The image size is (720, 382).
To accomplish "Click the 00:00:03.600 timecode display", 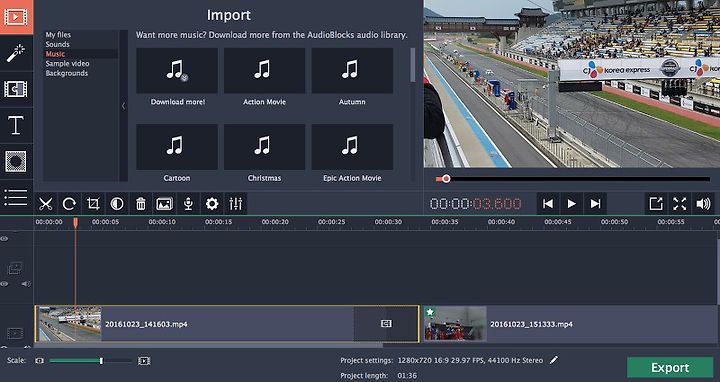I will (476, 204).
